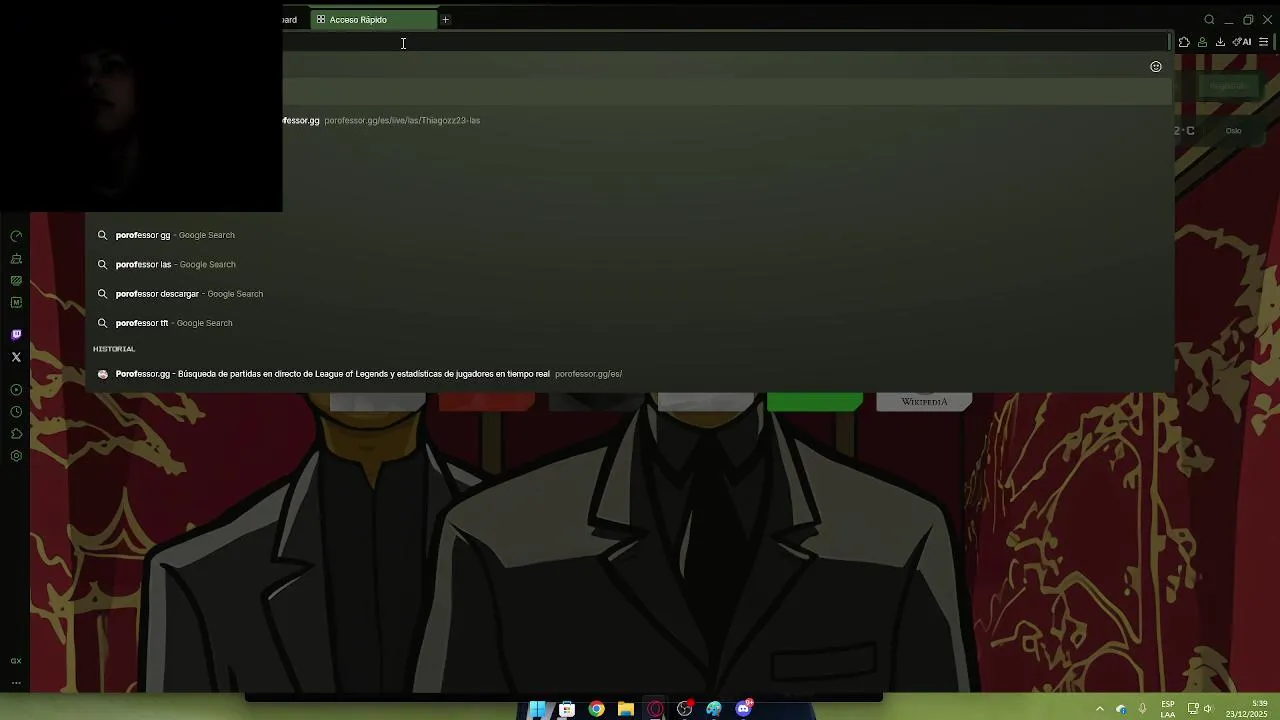Open the Aria AI button
This screenshot has width=1280, height=720.
(x=1243, y=42)
